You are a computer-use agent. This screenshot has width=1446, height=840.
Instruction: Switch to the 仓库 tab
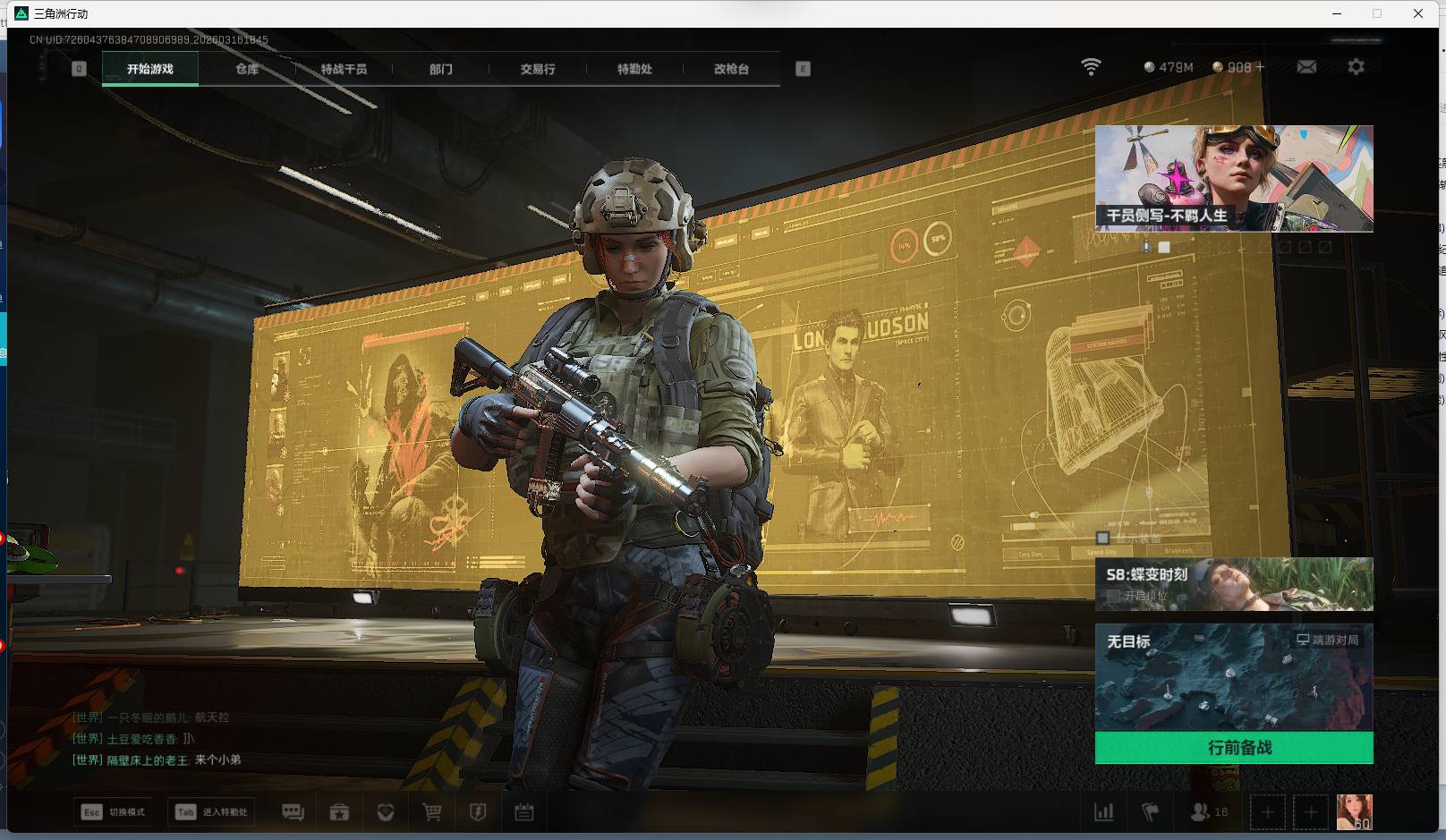tap(247, 69)
